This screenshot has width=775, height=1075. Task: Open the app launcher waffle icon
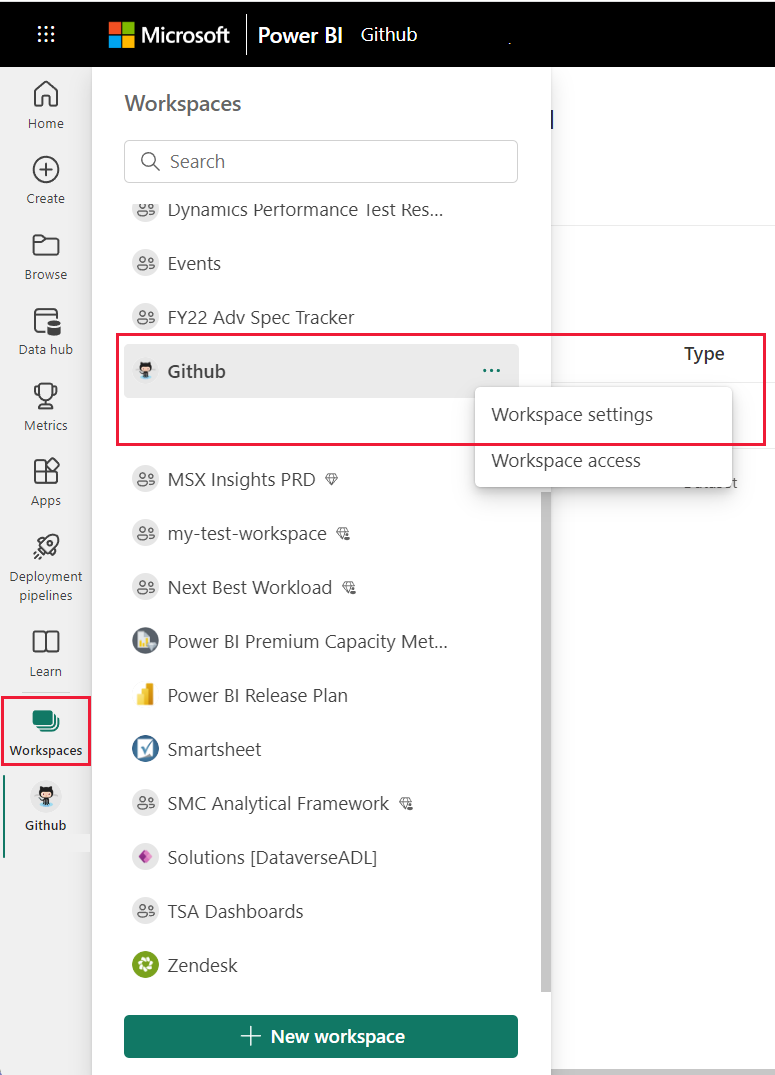[46, 34]
